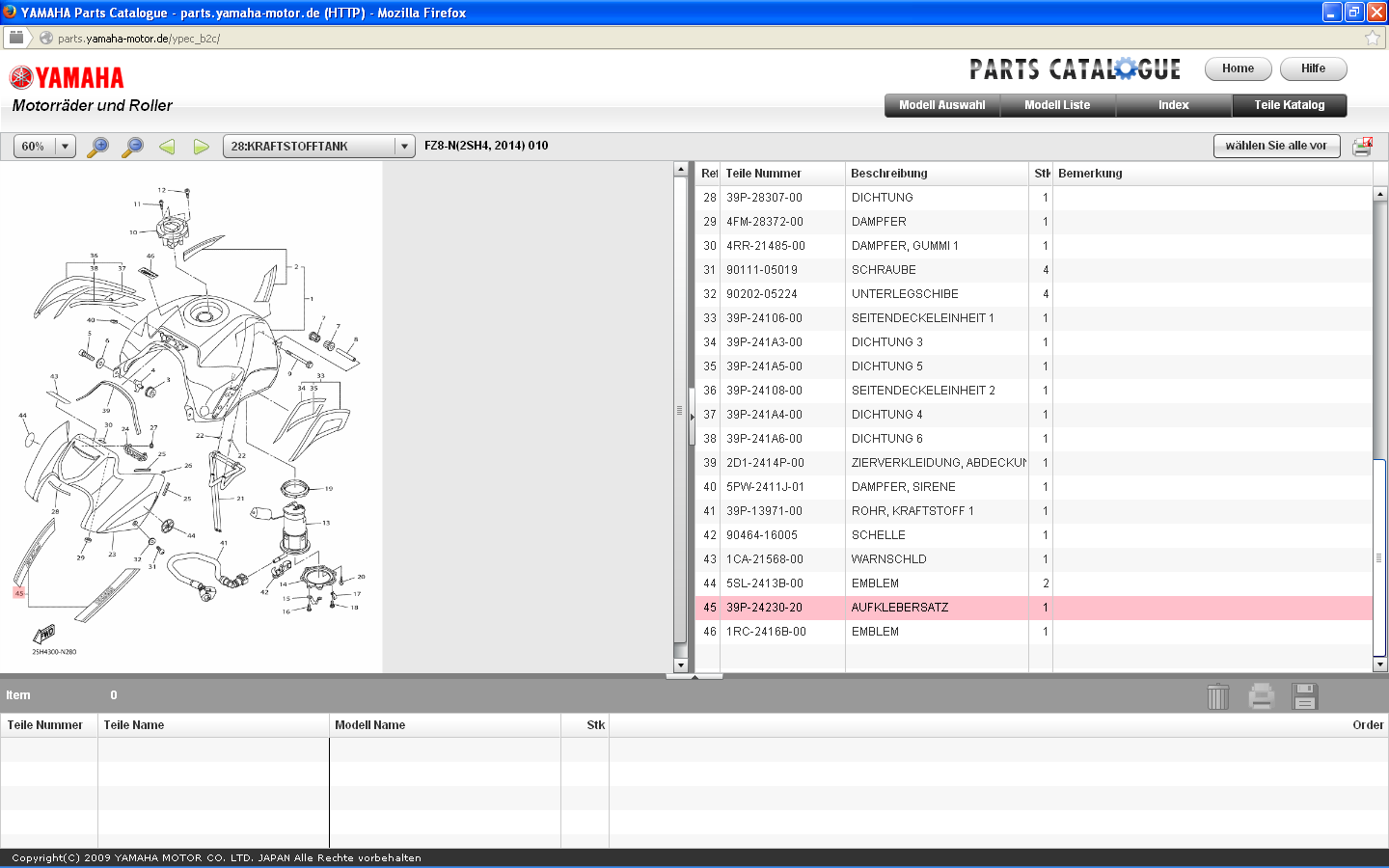The width and height of the screenshot is (1389, 868).
Task: Click the fuel tank exploded diagram
Action: pyautogui.click(x=191, y=417)
